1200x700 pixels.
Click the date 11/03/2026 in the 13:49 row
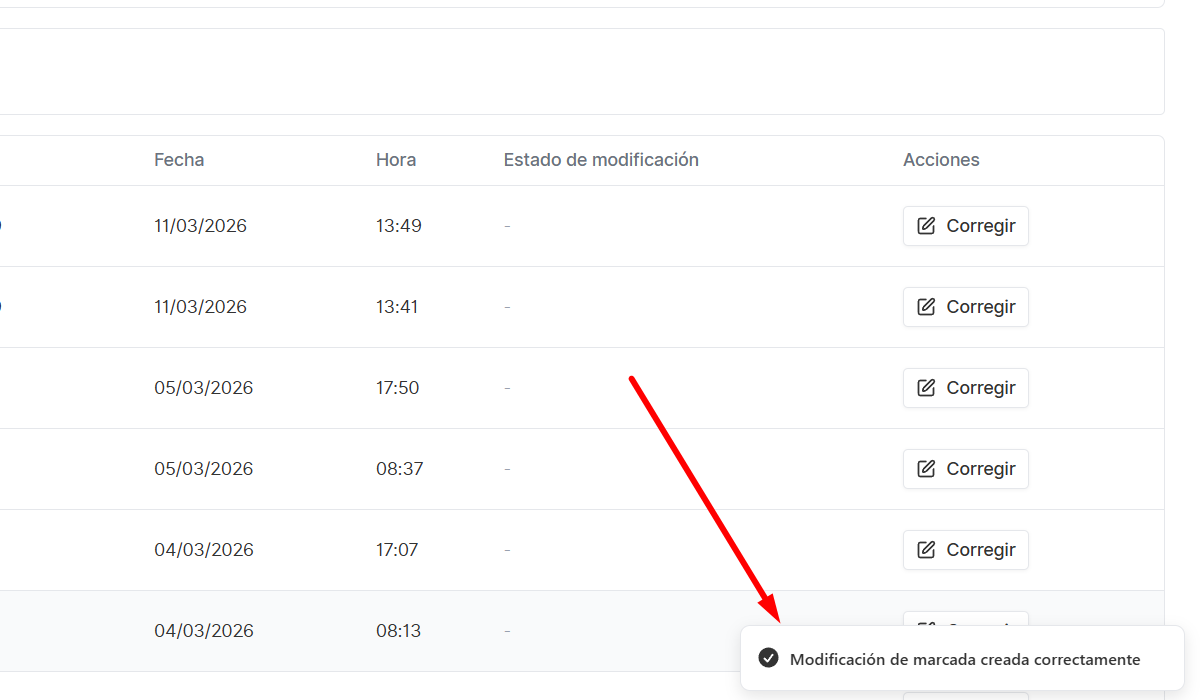point(200,226)
